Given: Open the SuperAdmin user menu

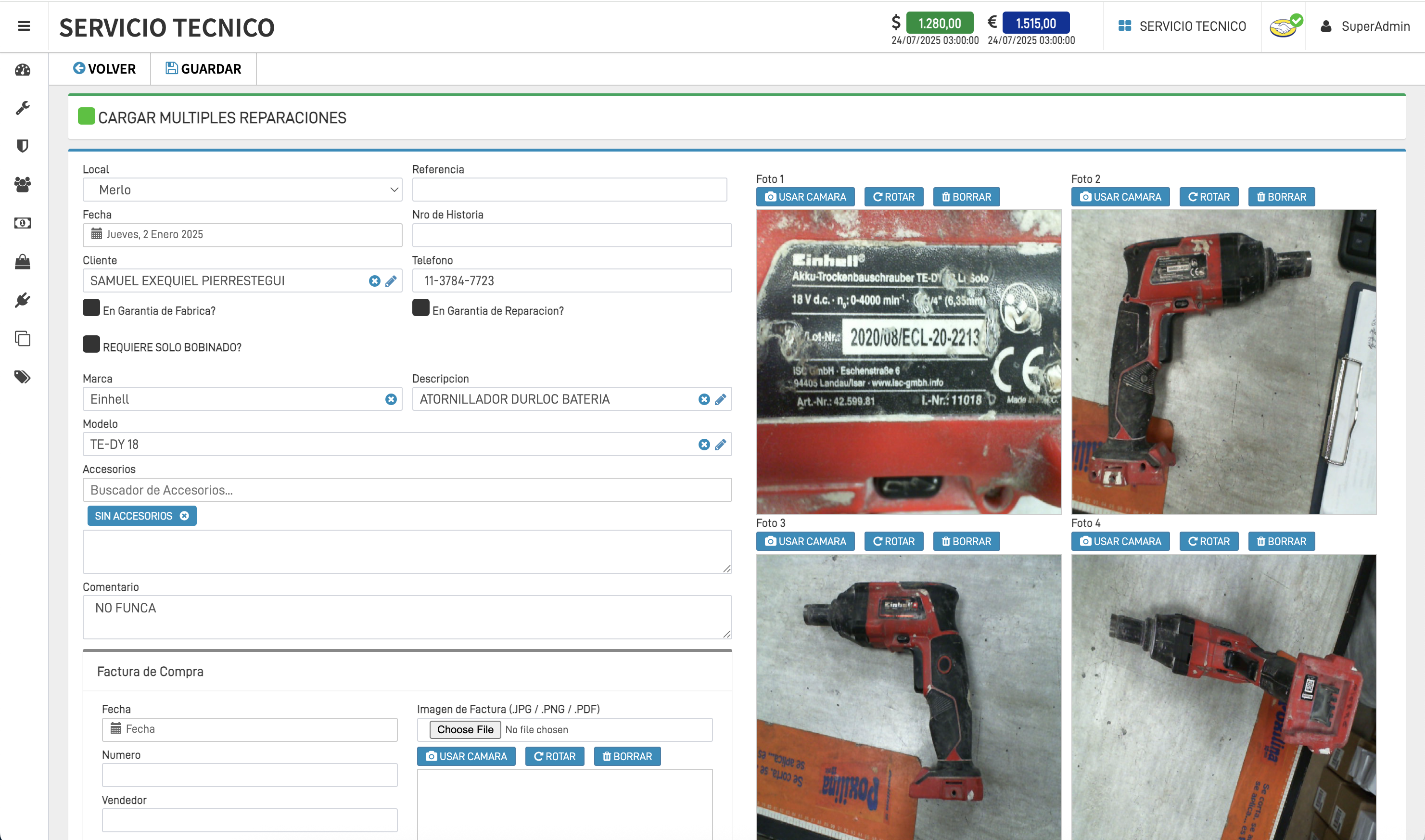Looking at the screenshot, I should pyautogui.click(x=1365, y=26).
